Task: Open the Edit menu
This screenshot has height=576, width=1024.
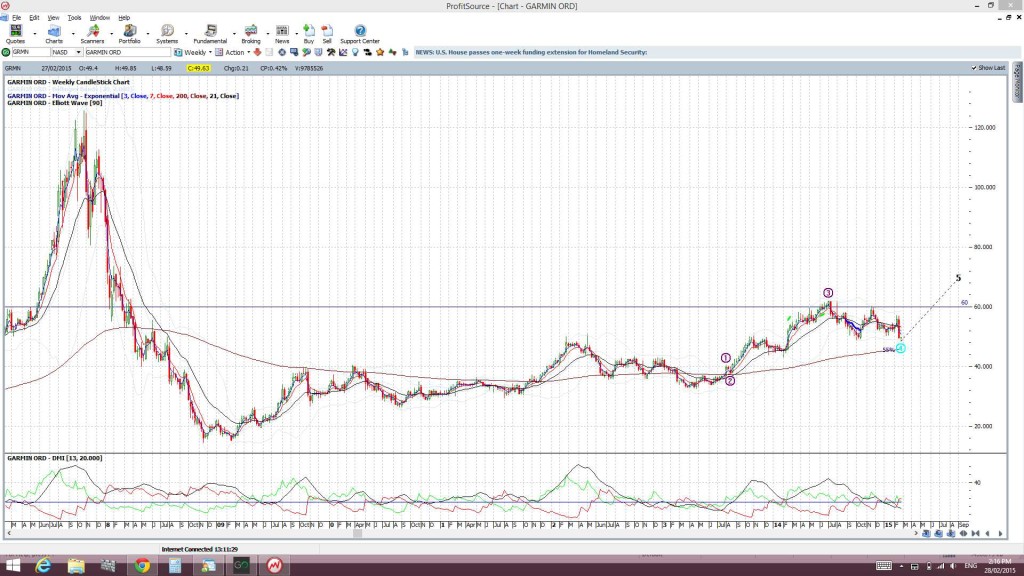Action: click(34, 18)
